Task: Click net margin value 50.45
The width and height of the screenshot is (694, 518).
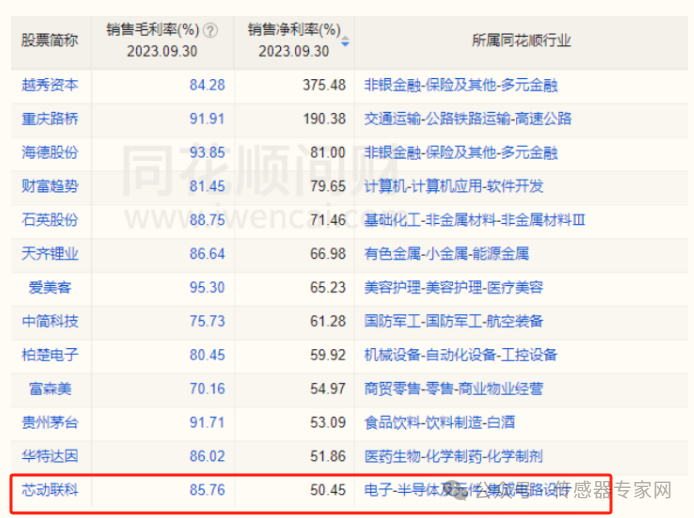Action: point(328,490)
